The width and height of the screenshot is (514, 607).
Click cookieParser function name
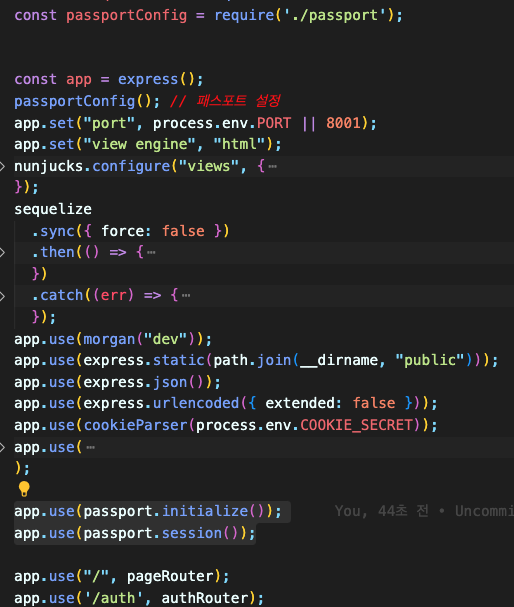point(135,425)
